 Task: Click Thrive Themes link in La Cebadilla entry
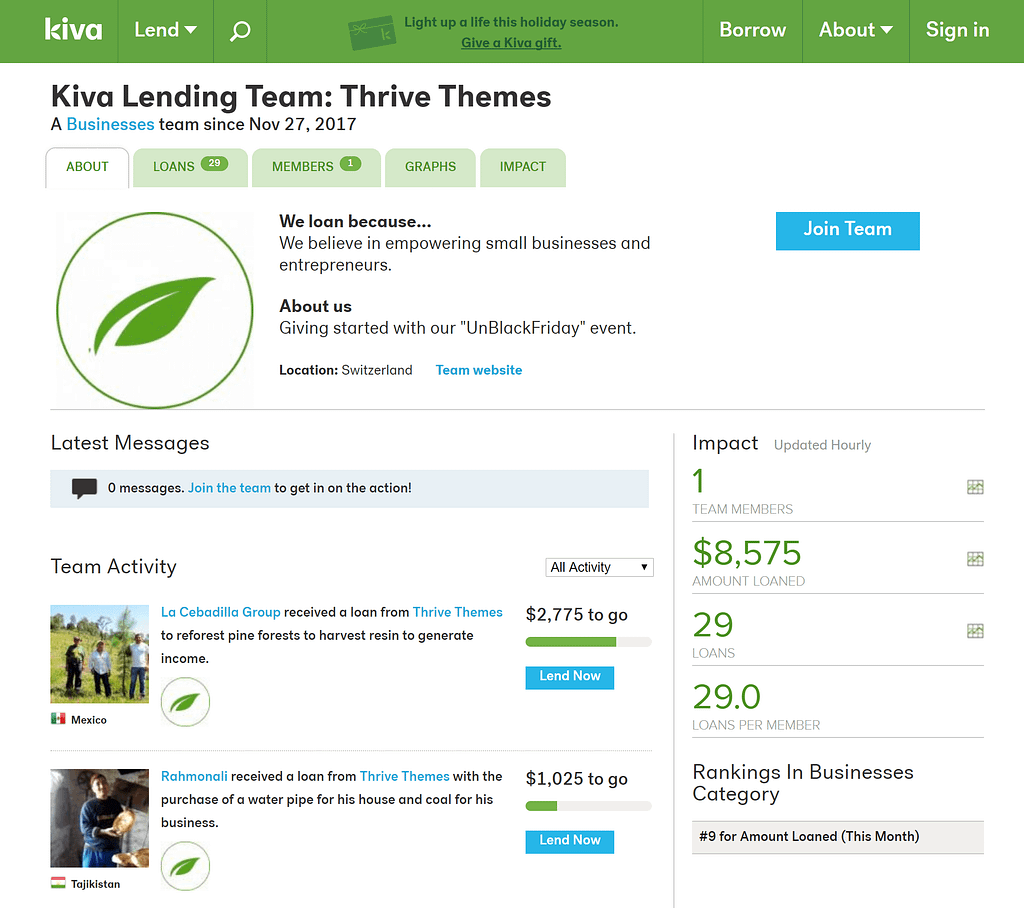pyautogui.click(x=458, y=612)
